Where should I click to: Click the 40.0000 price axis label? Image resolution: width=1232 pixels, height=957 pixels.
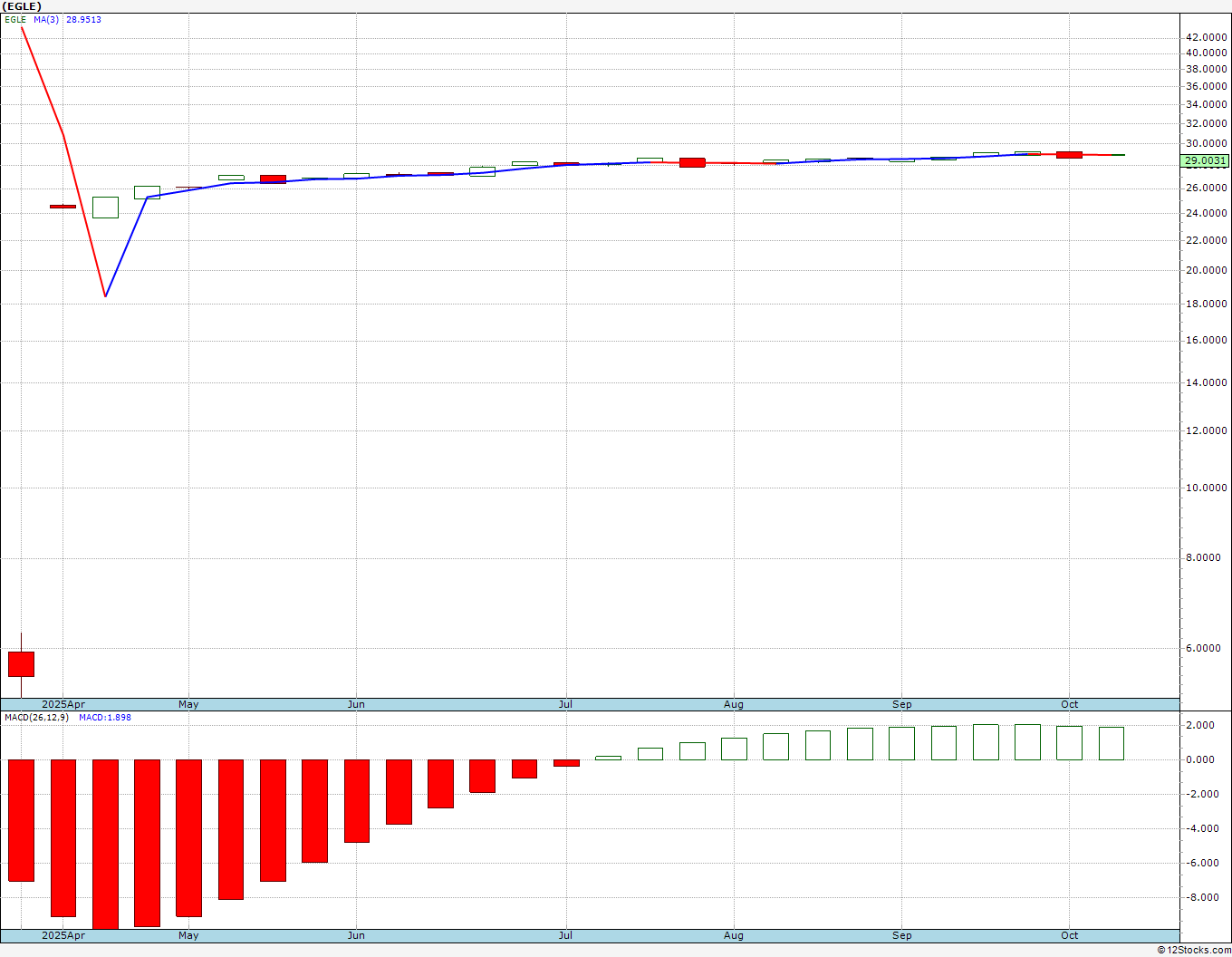pos(1206,53)
